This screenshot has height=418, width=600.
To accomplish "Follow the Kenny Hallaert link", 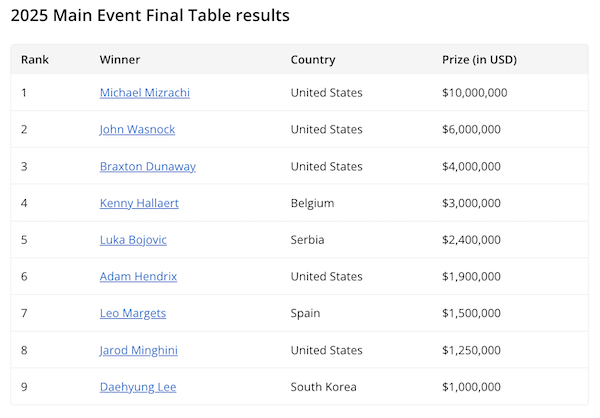I will [139, 203].
